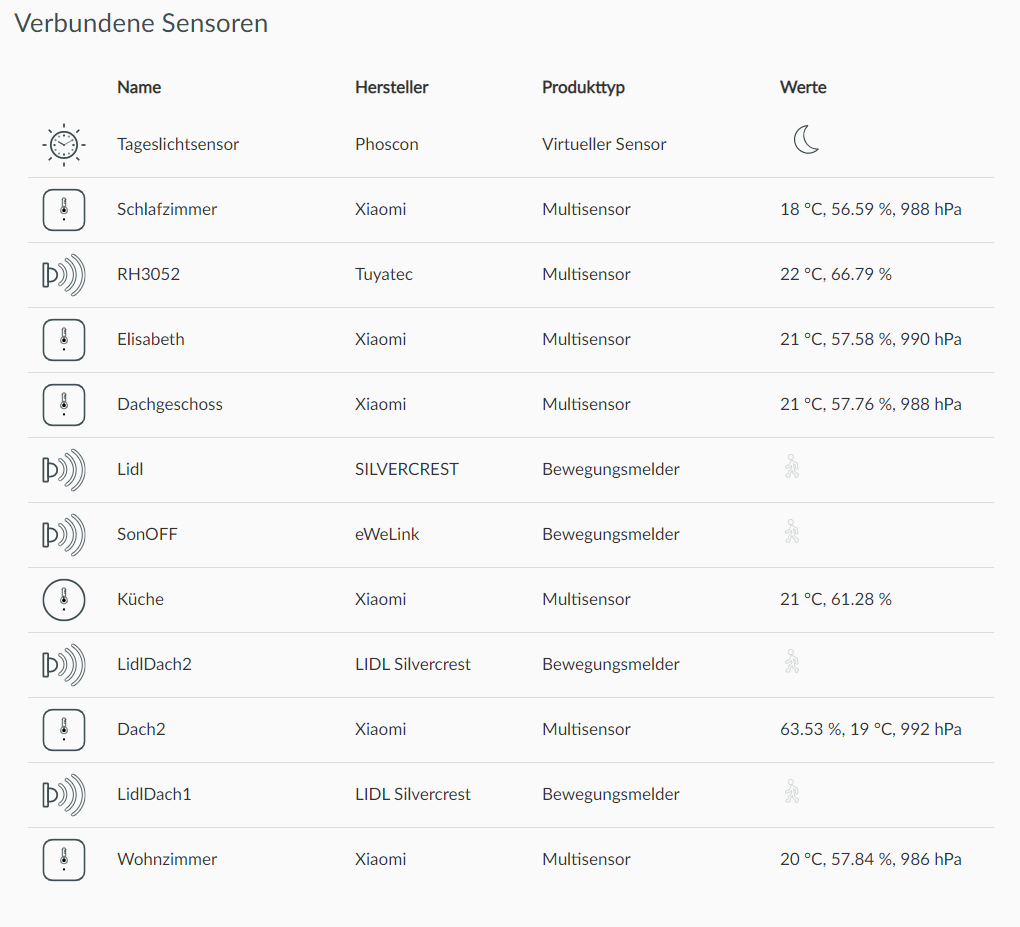
Task: Click the round Küche thermometer icon
Action: (64, 600)
